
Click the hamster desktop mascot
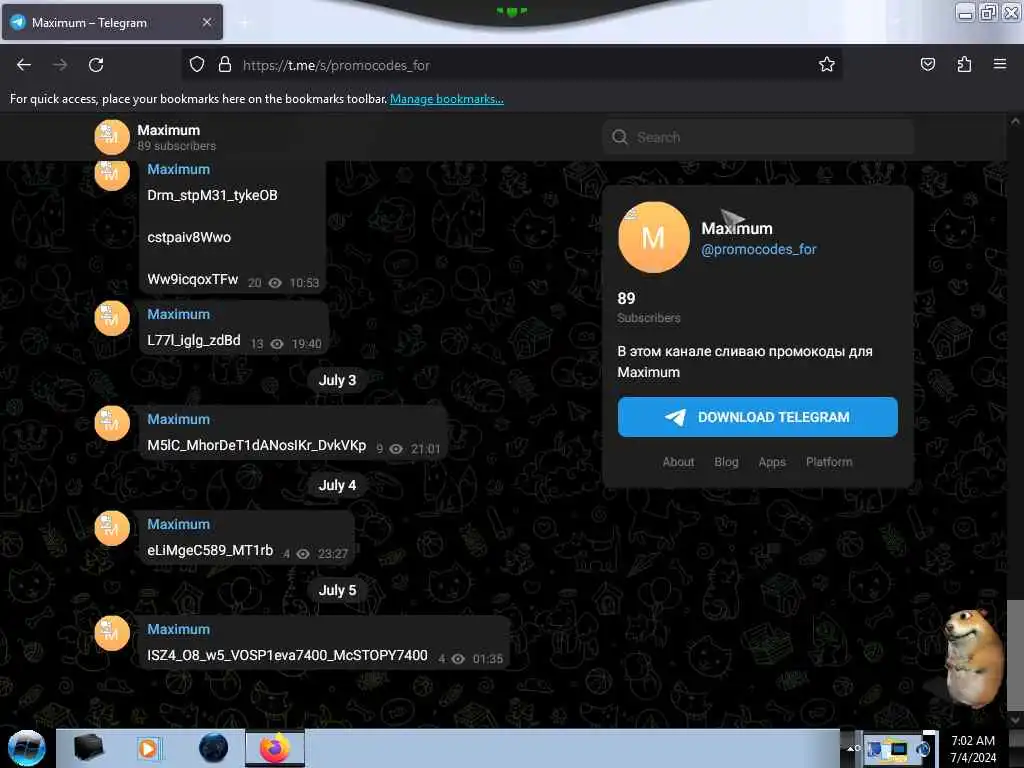click(x=974, y=658)
